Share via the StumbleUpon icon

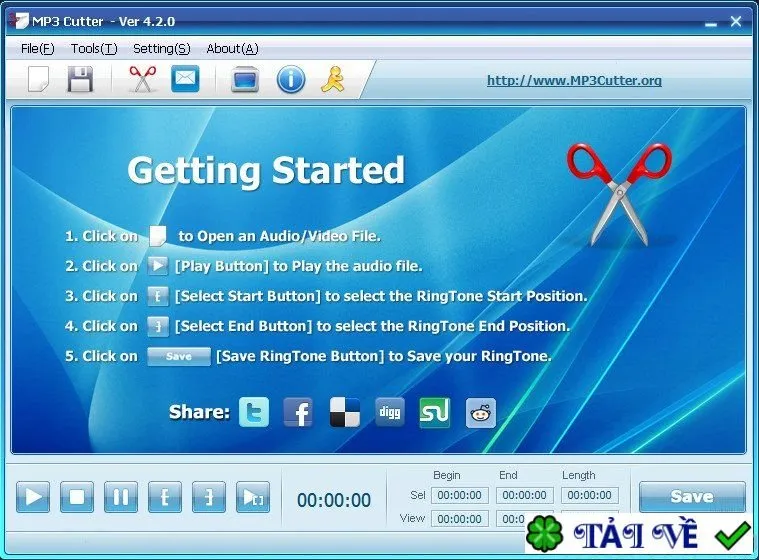435,412
